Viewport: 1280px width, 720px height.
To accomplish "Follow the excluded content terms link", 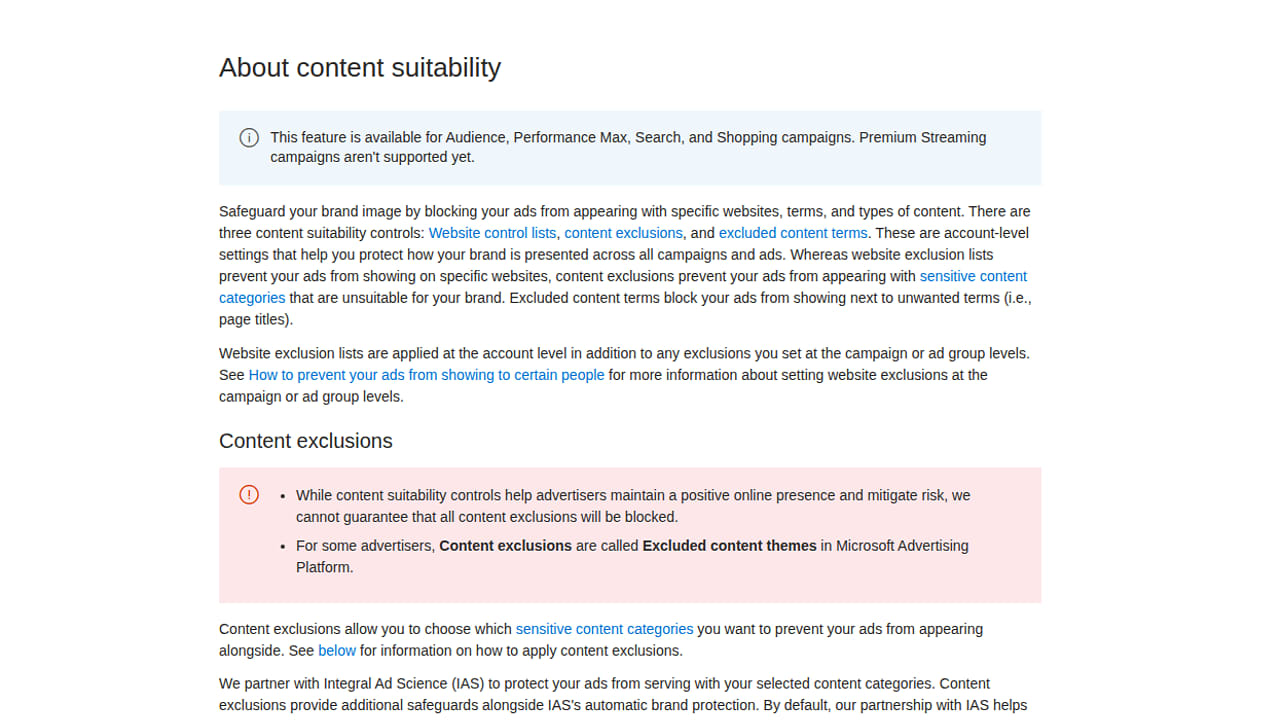I will point(793,233).
